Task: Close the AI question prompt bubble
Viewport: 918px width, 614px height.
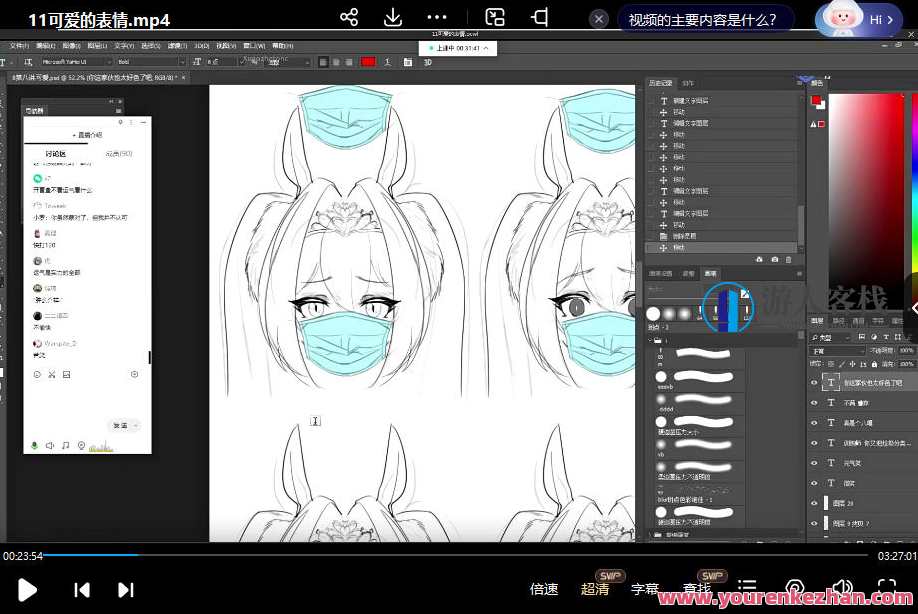Action: 598,19
